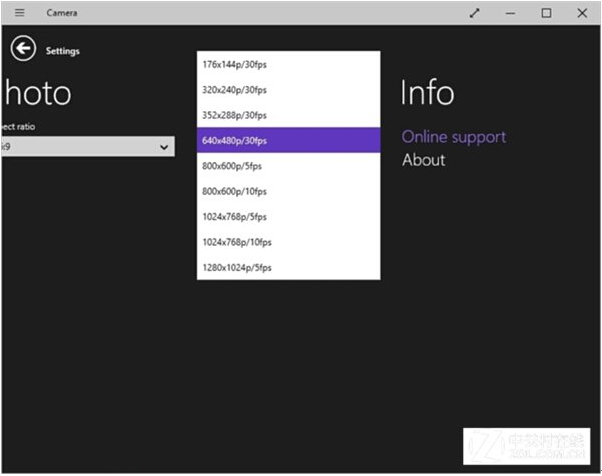Click the Info section heading
This screenshot has height=476, width=602.
tap(427, 93)
